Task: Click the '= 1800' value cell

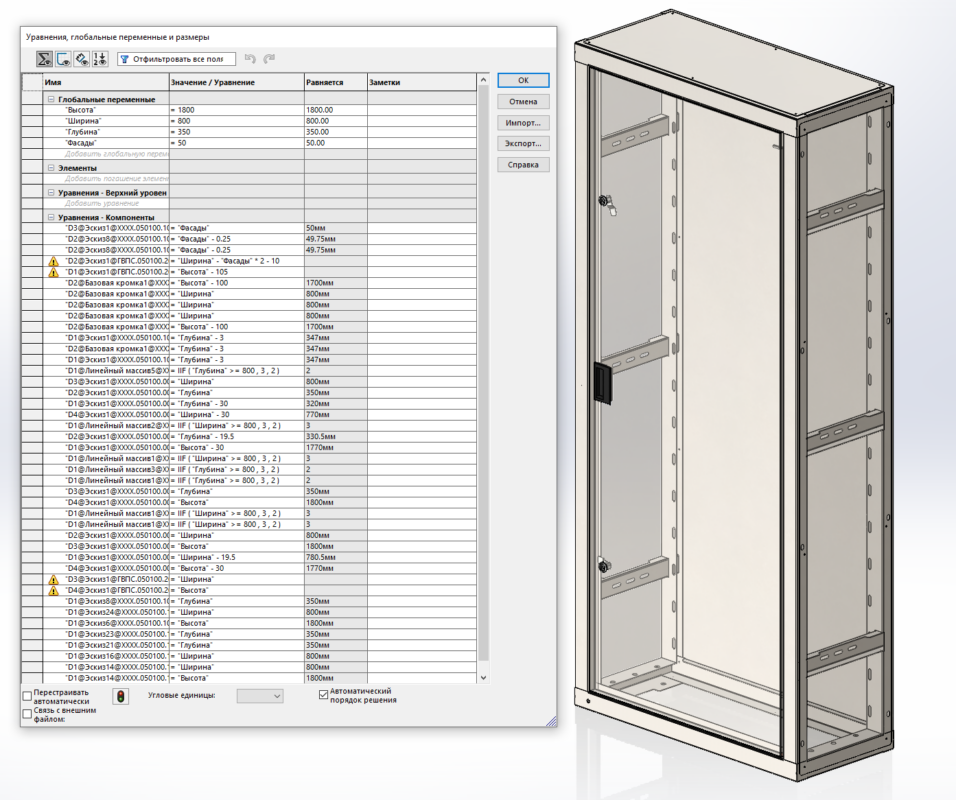Action: click(x=237, y=110)
